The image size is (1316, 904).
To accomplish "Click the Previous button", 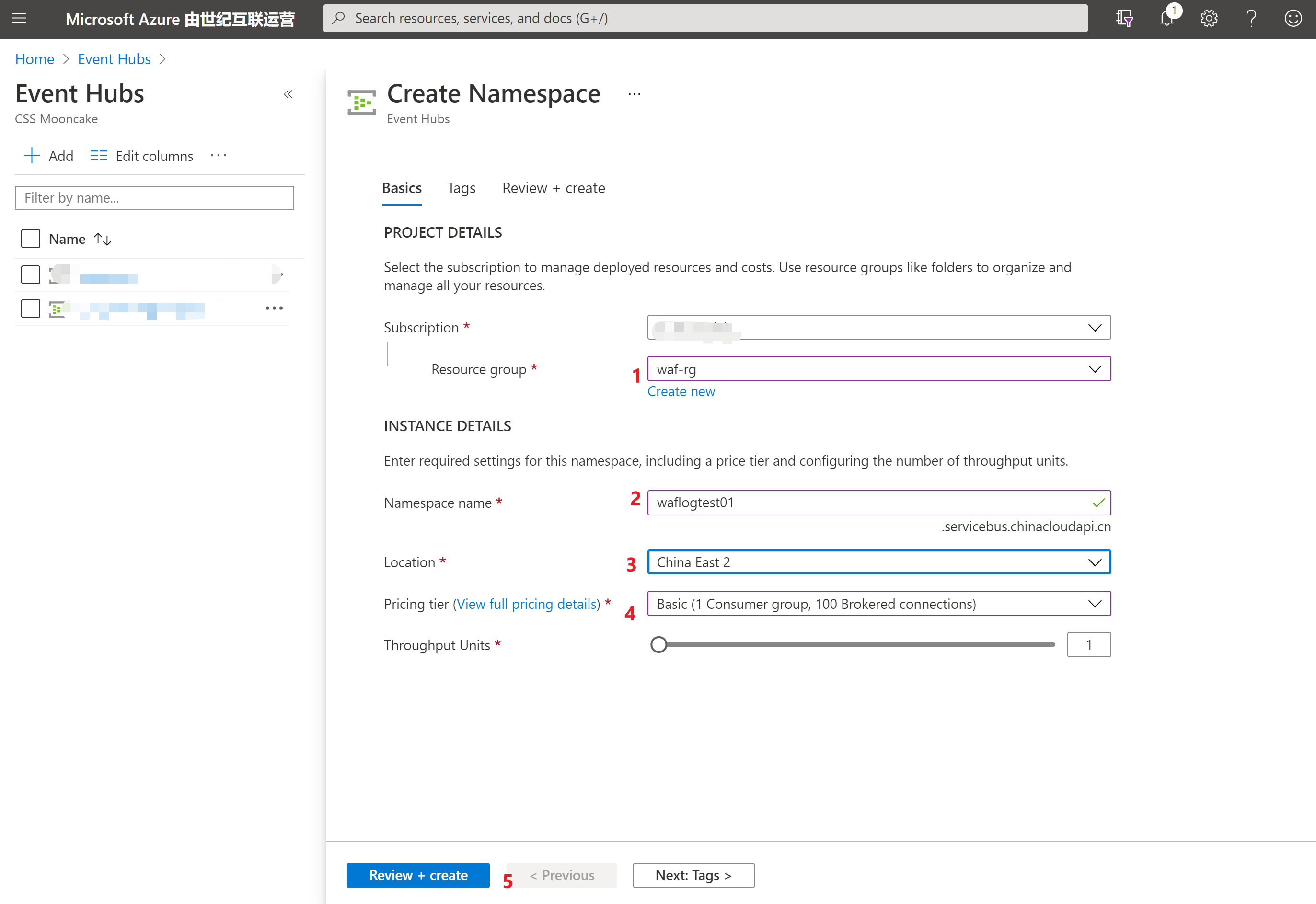I will [x=561, y=875].
